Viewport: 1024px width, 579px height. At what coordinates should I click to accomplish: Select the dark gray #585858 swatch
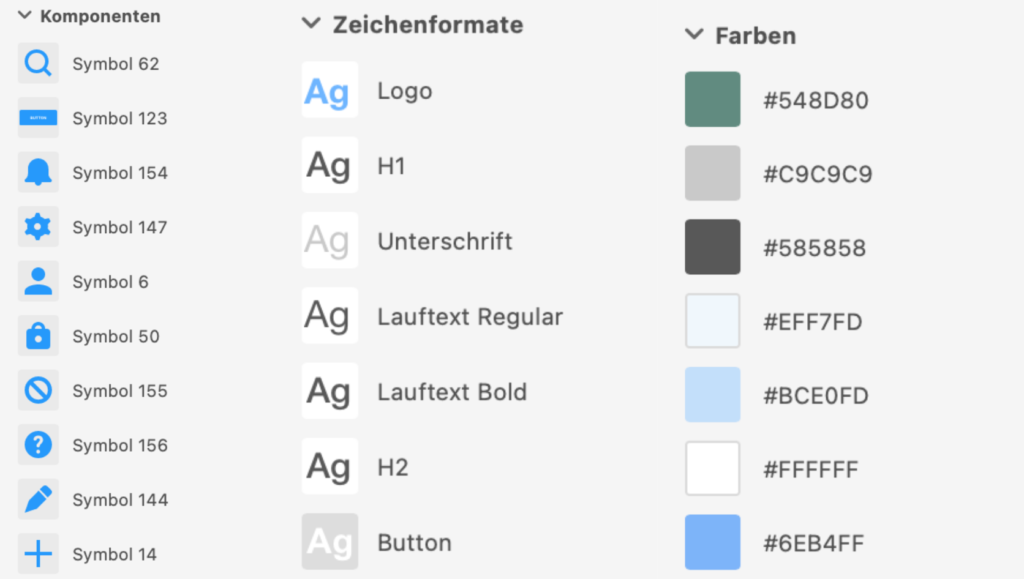(712, 247)
